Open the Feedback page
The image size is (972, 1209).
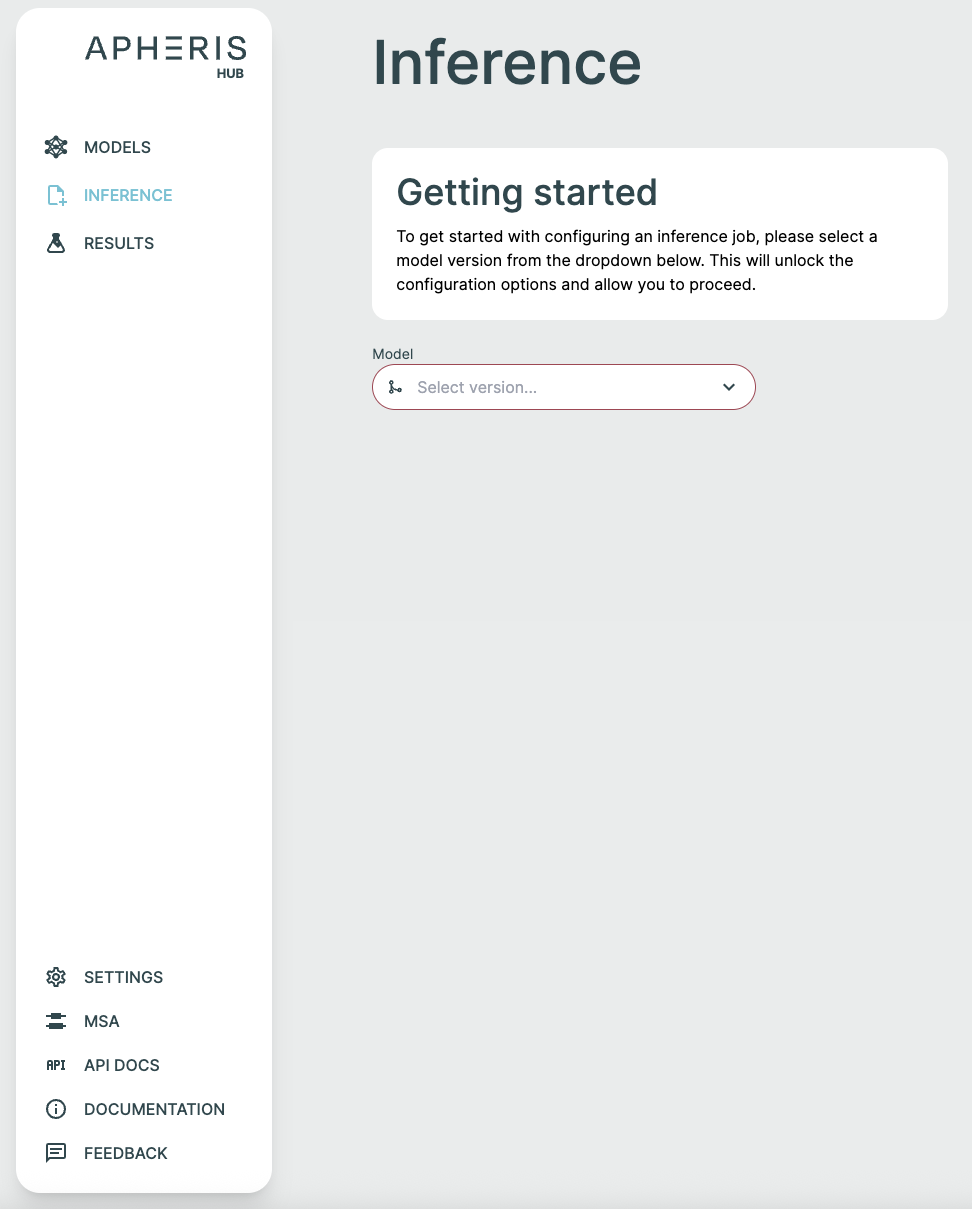click(x=125, y=1153)
